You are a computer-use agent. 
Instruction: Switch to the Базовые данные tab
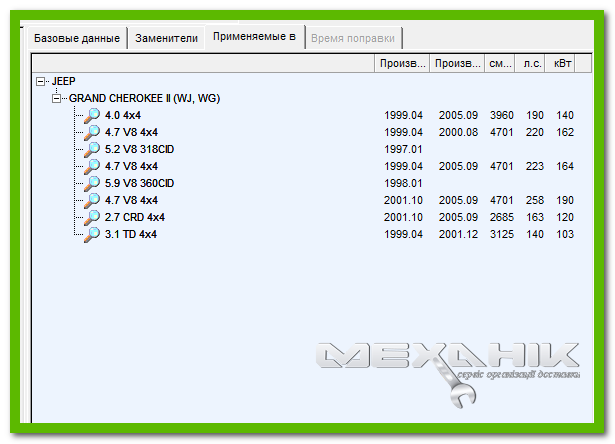coord(77,38)
